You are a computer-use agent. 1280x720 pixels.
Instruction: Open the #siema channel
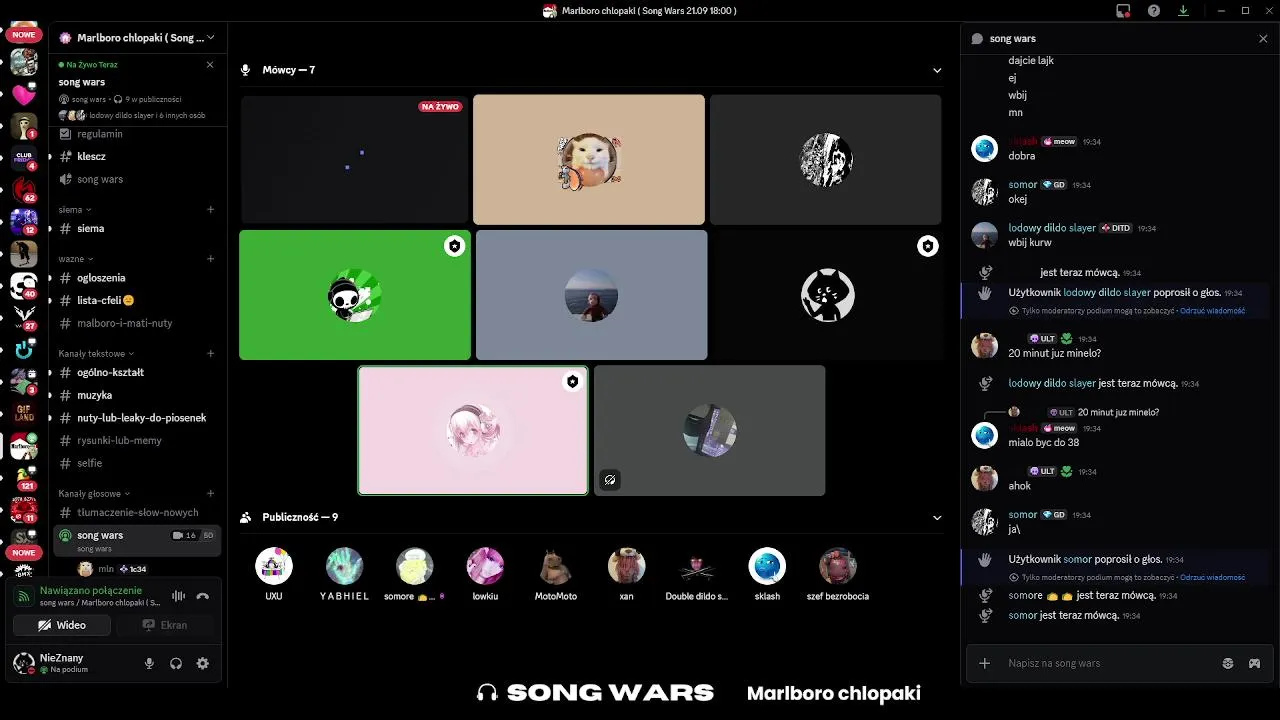(137, 228)
